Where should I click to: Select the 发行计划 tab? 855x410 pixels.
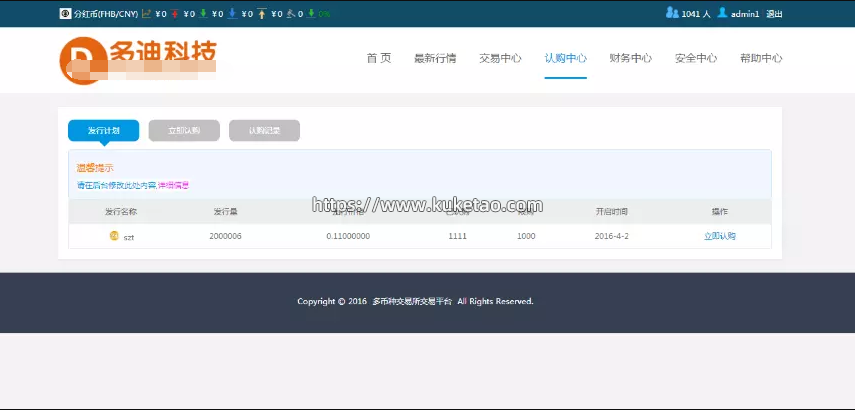104,131
